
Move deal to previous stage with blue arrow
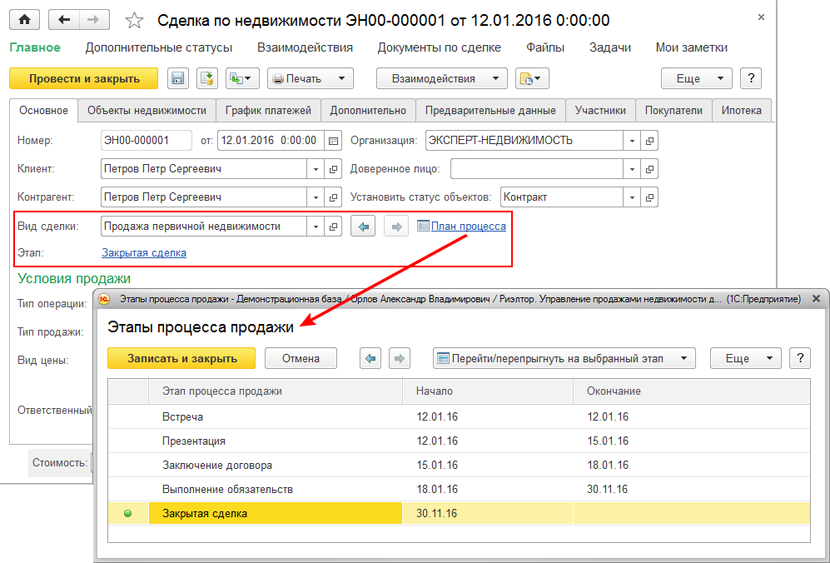click(363, 226)
